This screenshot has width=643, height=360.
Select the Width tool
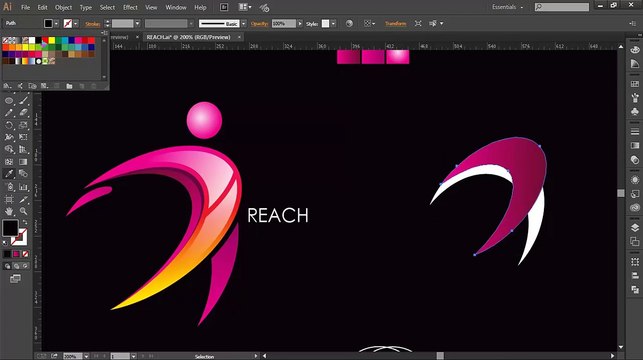[9, 137]
